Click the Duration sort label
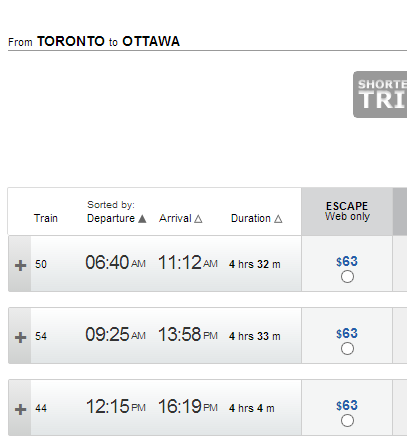 point(251,218)
